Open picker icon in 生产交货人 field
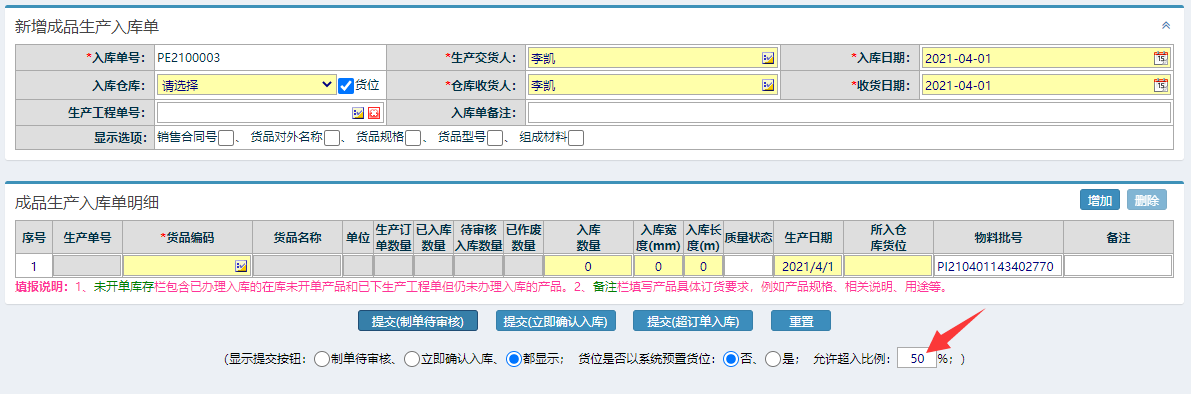Screen dimensions: 1191x394 [768, 58]
